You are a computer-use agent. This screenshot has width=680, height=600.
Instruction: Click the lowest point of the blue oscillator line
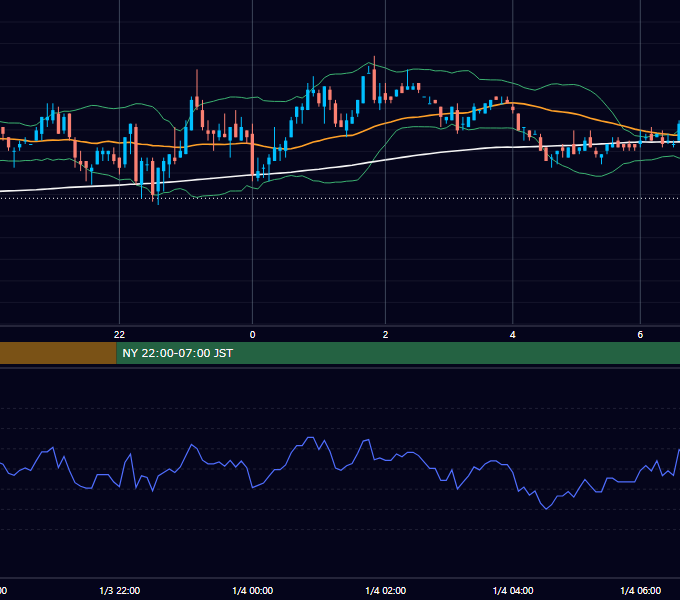pos(546,509)
